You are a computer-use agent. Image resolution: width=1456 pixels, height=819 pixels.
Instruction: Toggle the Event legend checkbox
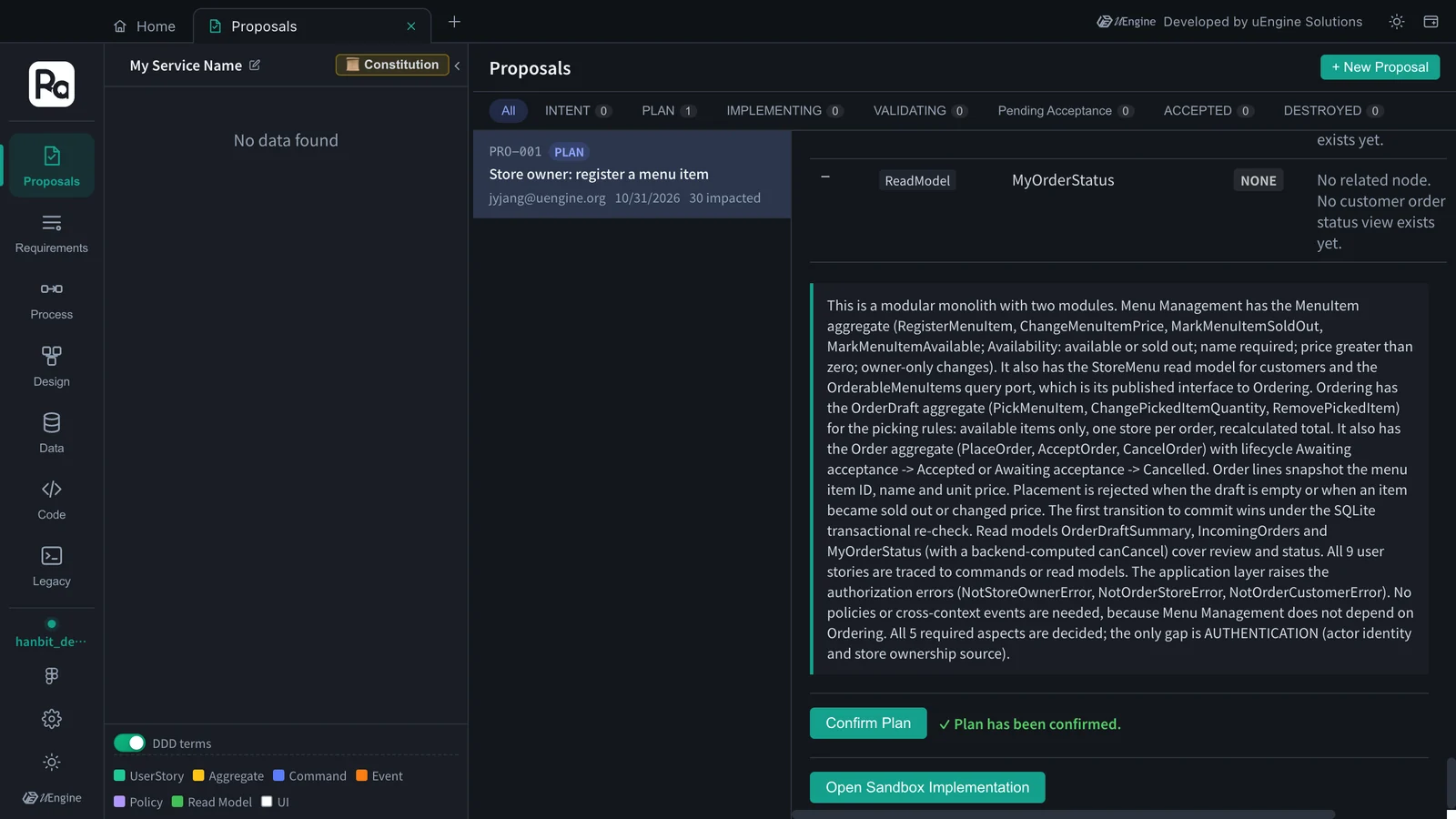pos(361,775)
